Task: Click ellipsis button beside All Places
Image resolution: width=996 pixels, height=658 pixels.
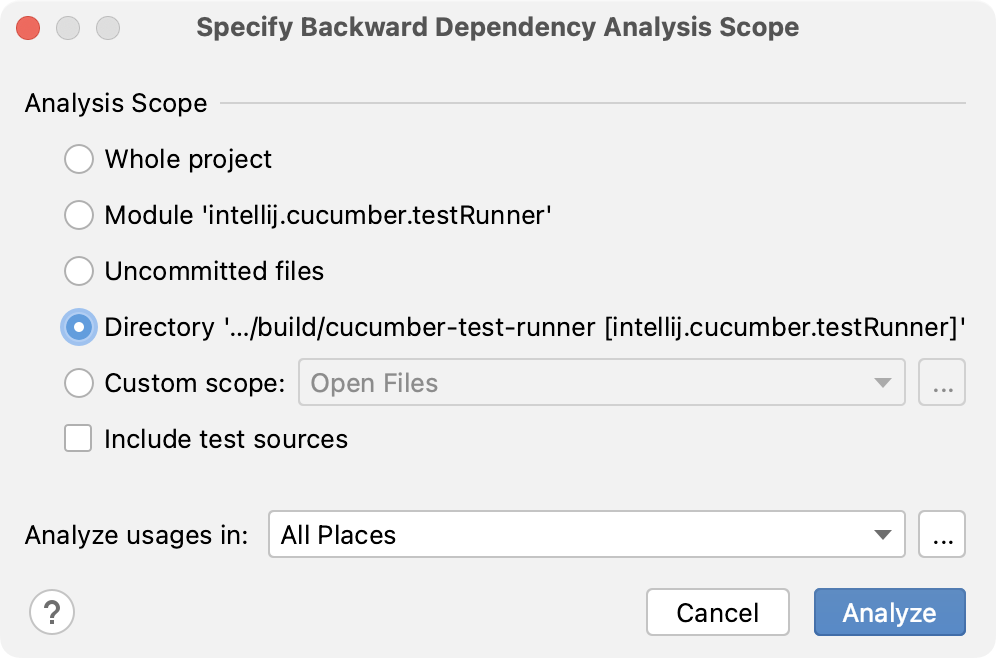Action: 942,534
